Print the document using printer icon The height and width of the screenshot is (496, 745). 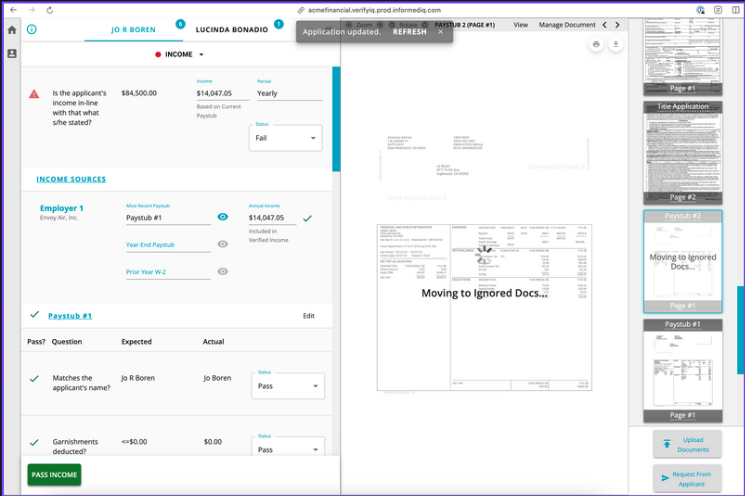596,45
